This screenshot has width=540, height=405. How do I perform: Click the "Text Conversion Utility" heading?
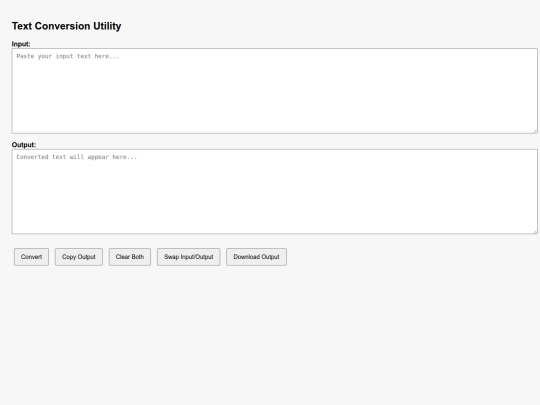point(66,26)
